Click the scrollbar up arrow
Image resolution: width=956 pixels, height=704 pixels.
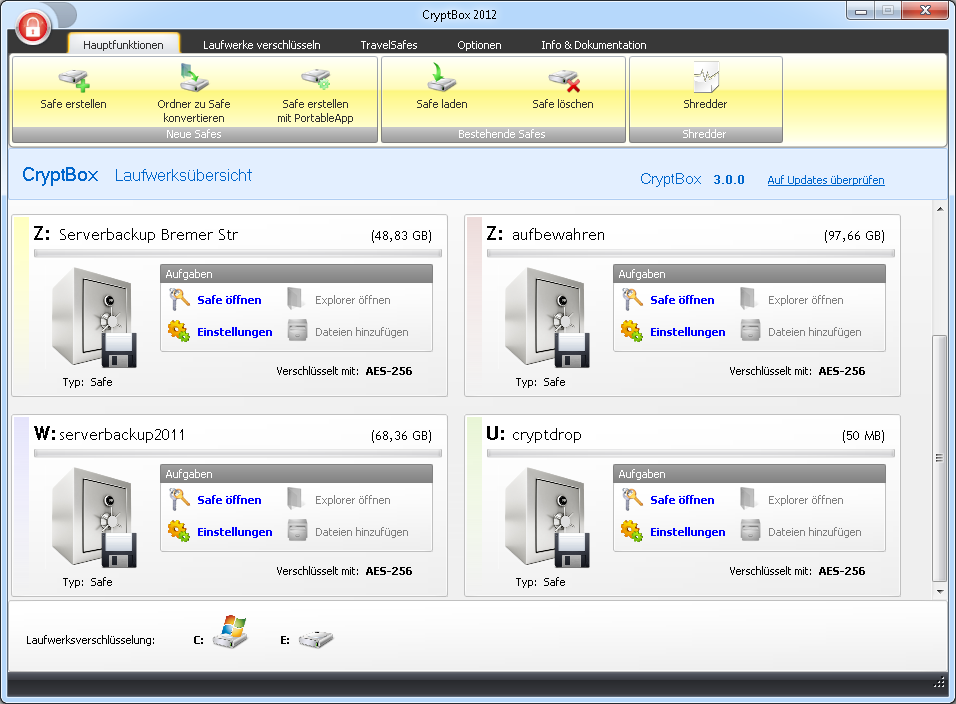pyautogui.click(x=940, y=209)
